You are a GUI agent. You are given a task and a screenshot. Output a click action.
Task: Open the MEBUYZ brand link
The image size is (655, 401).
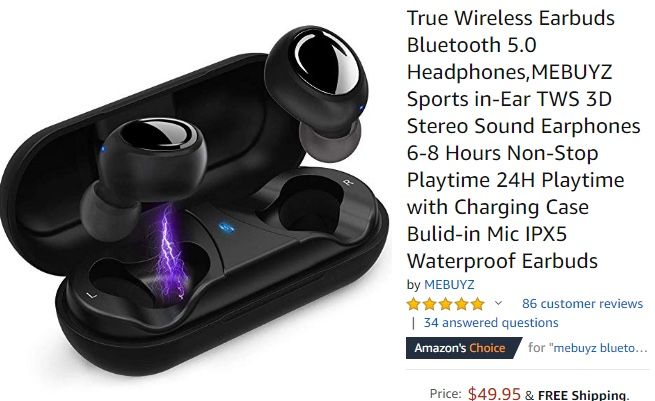449,284
